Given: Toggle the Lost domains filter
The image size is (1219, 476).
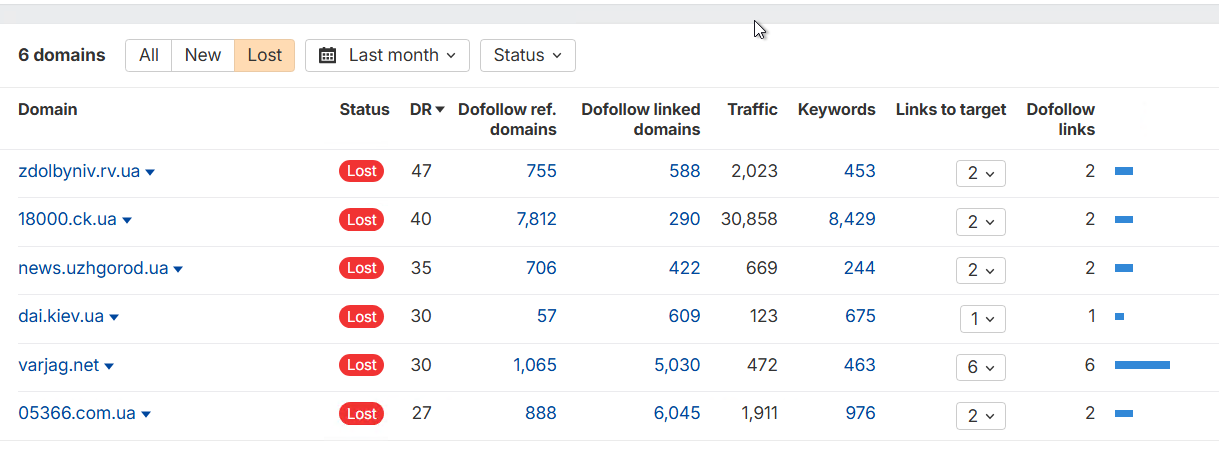Looking at the screenshot, I should point(265,56).
